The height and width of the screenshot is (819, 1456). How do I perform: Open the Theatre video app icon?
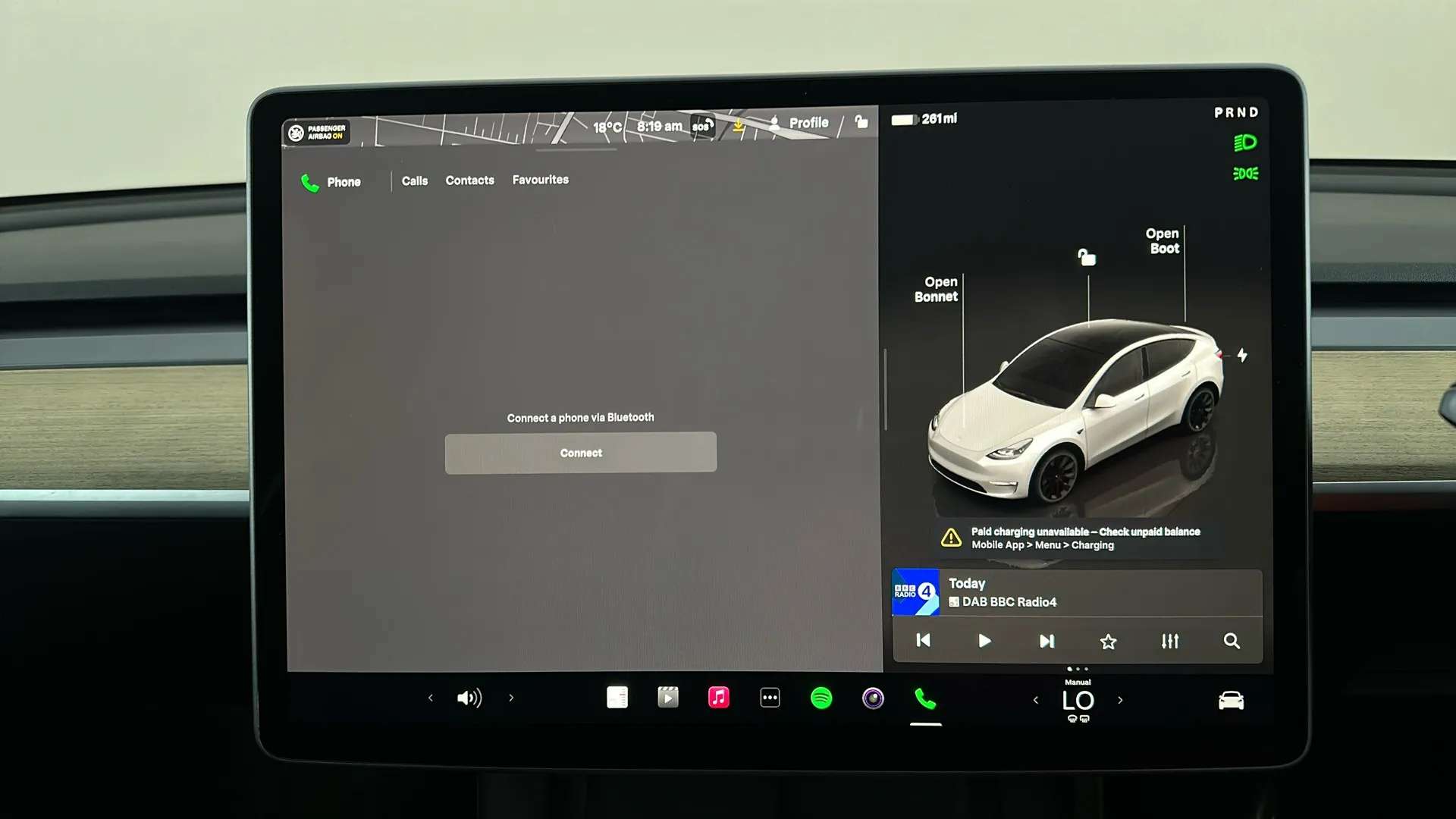[668, 697]
